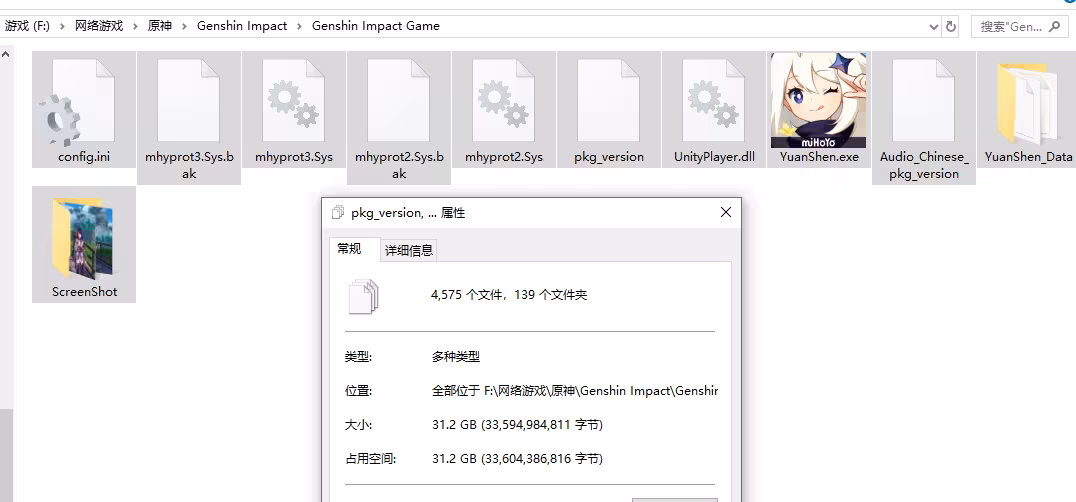Click the YuanShen.exe file name
This screenshot has width=1076, height=502.
tap(819, 157)
